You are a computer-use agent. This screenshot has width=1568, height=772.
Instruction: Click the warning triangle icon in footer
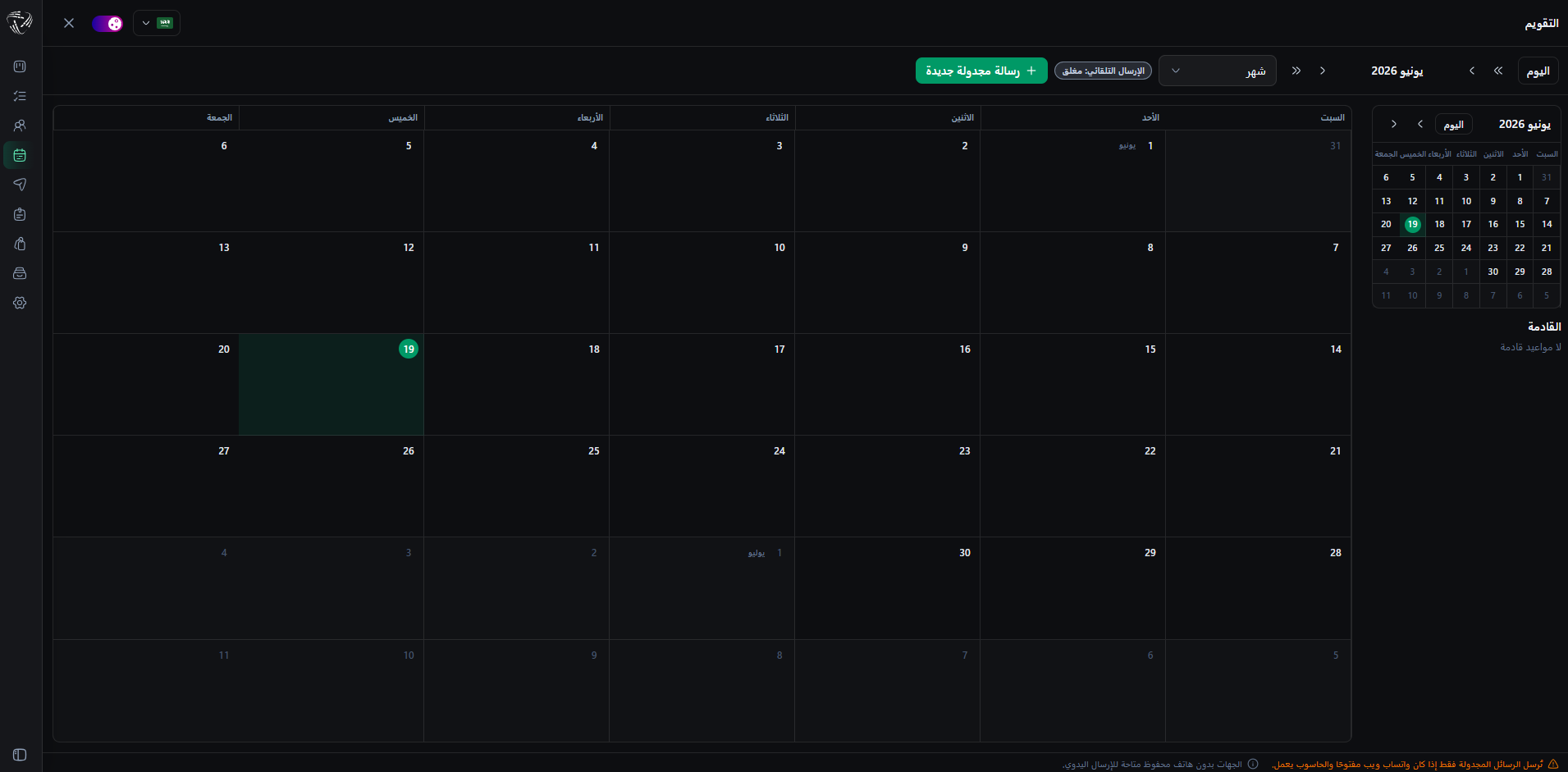click(1553, 764)
